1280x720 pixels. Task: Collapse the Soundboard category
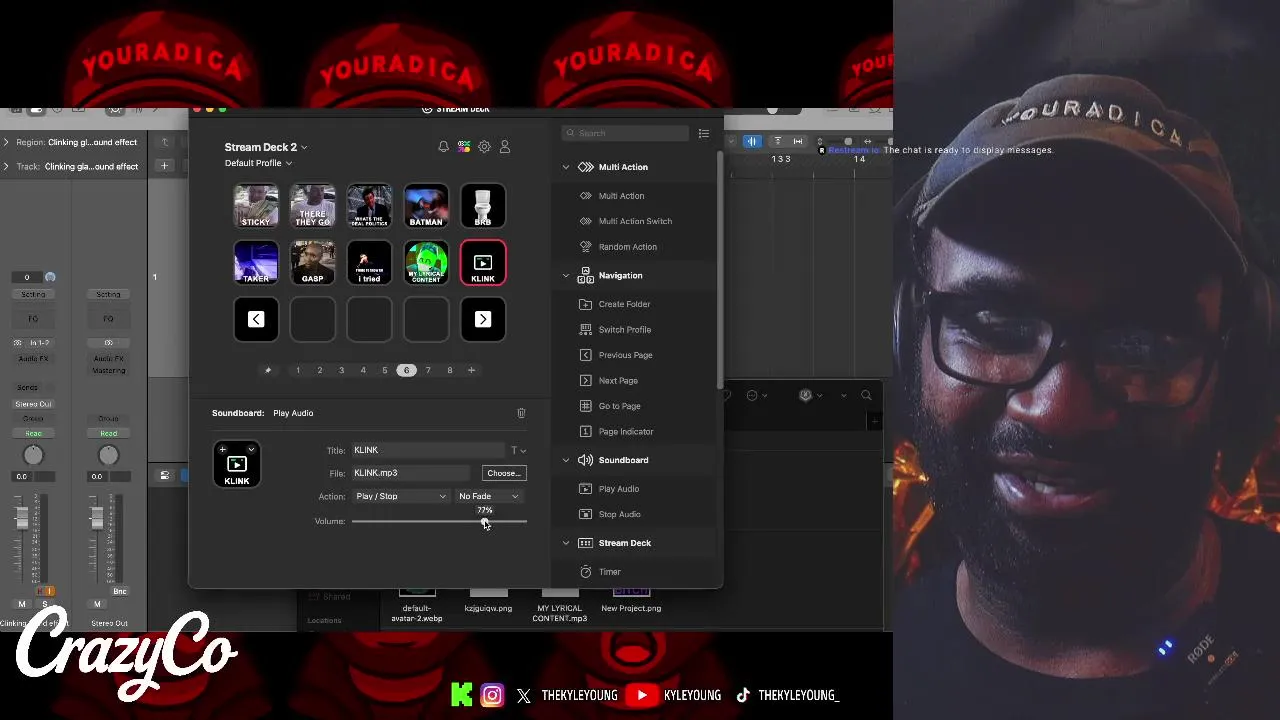566,460
